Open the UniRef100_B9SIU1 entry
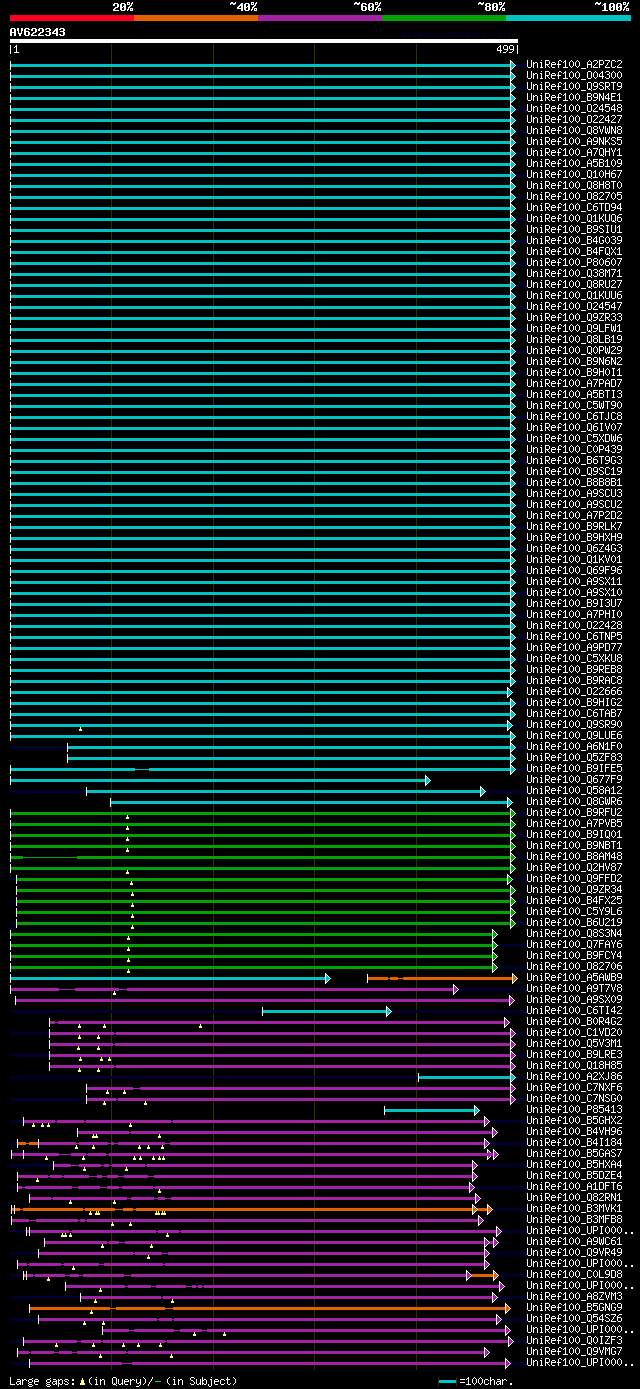Viewport: 640px width, 1389px height. pos(574,230)
